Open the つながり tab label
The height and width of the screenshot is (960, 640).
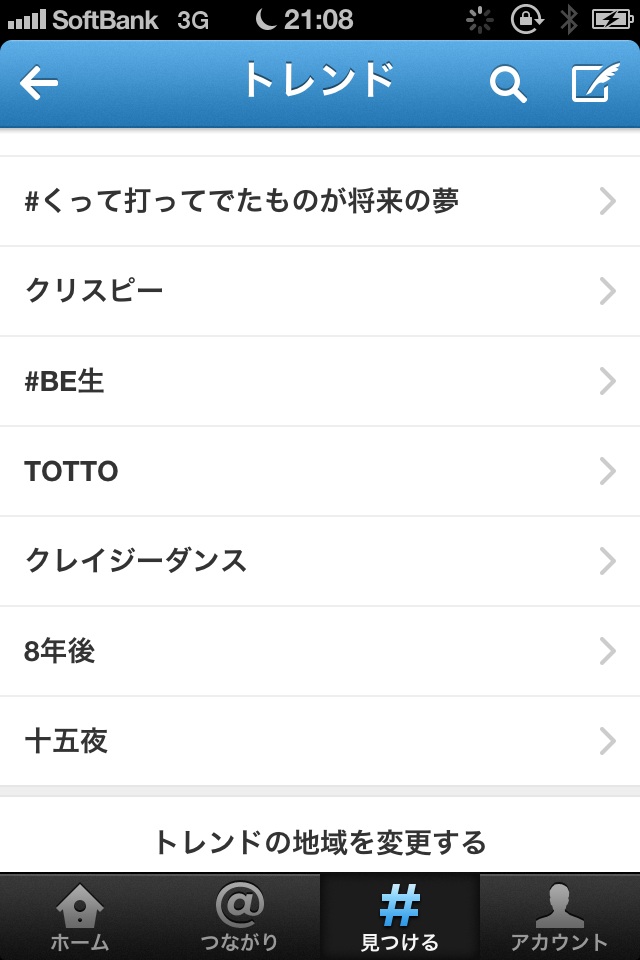[x=239, y=942]
